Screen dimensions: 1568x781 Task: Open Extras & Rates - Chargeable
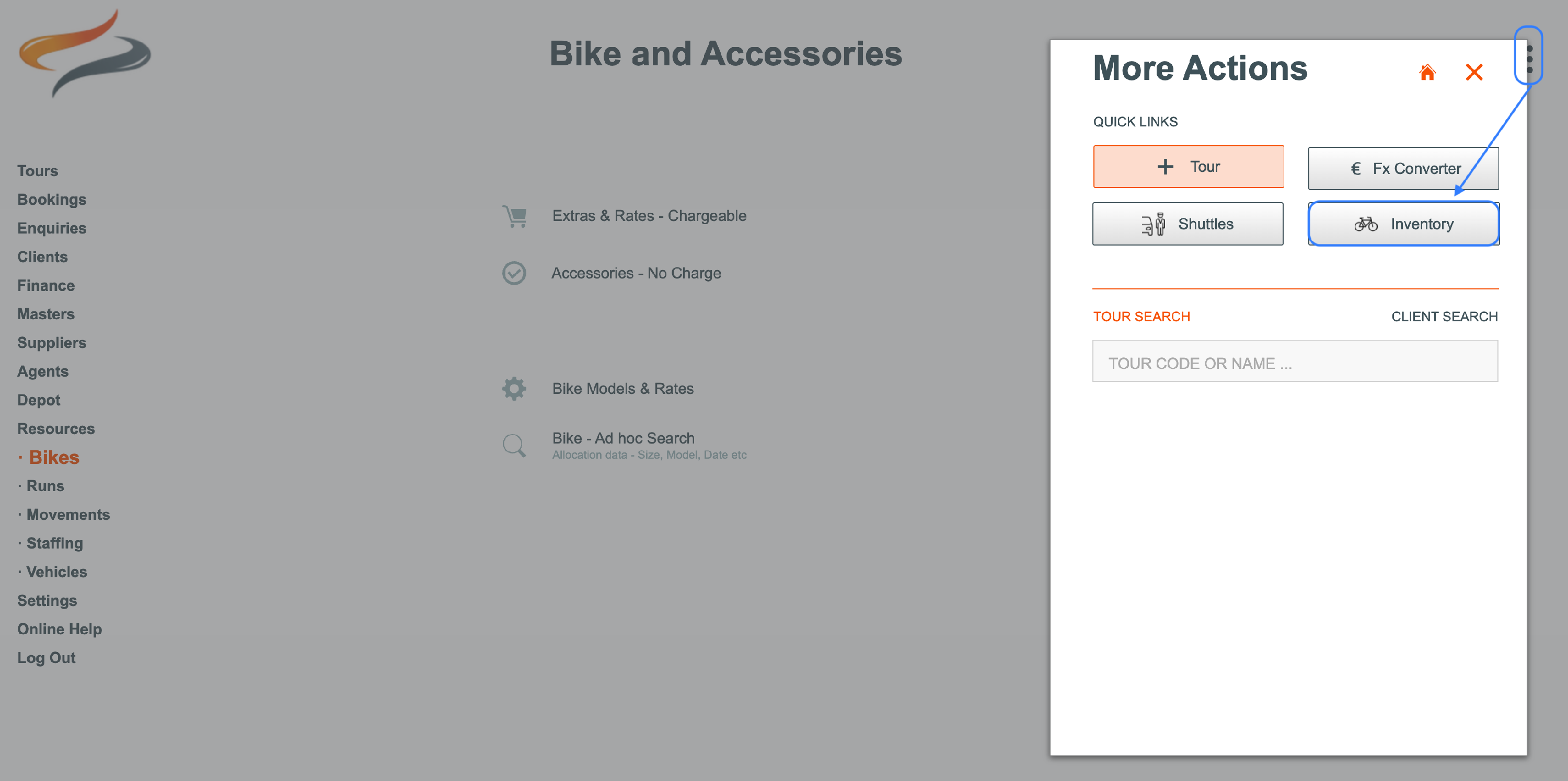pyautogui.click(x=649, y=216)
